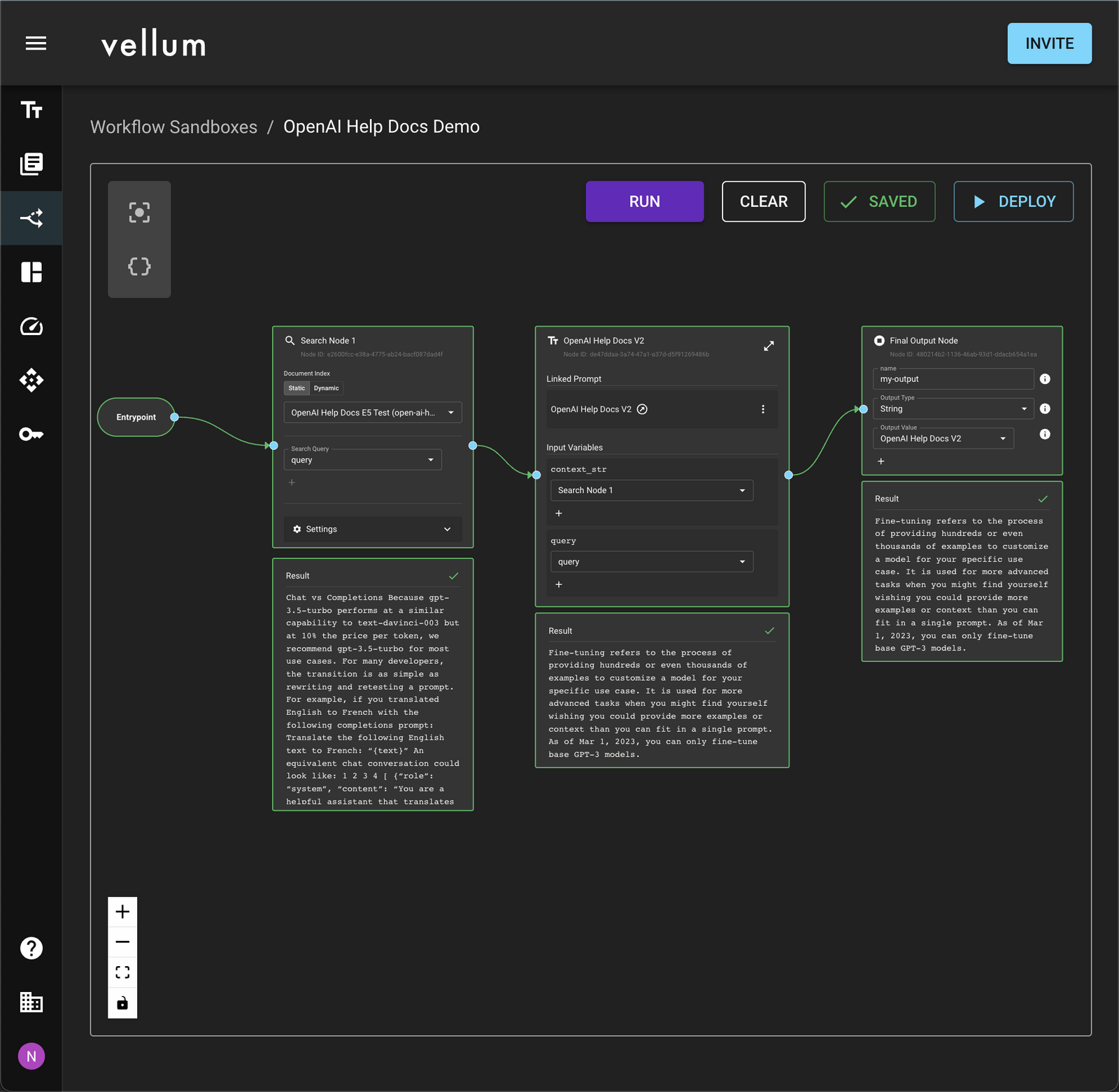Image resolution: width=1119 pixels, height=1092 pixels.
Task: Expand Settings in Search Node 1
Action: click(x=372, y=529)
